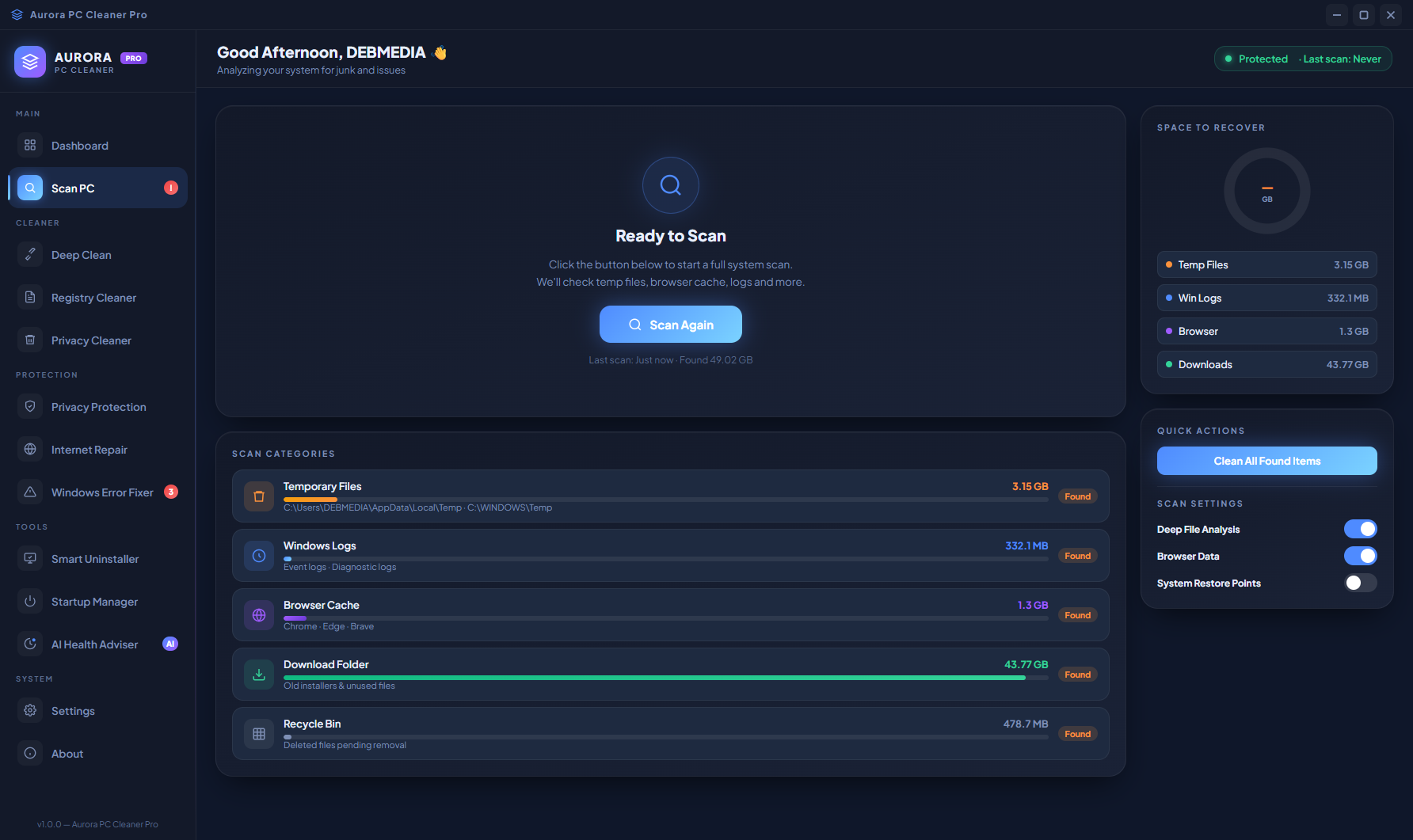
Task: Click the Registry Cleaner document icon
Action: 30,297
